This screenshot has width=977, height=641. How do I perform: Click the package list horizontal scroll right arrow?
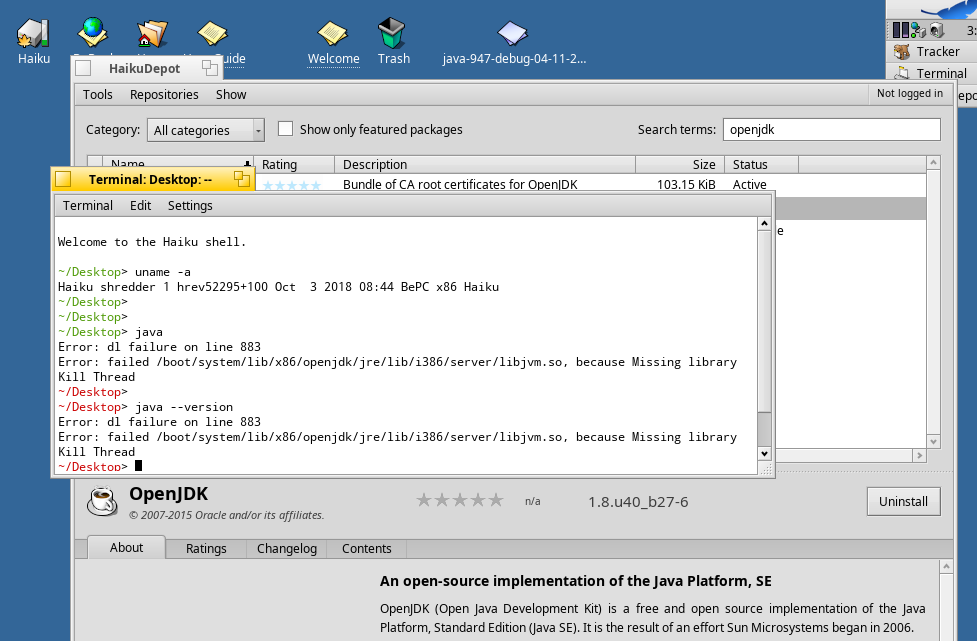[x=920, y=455]
